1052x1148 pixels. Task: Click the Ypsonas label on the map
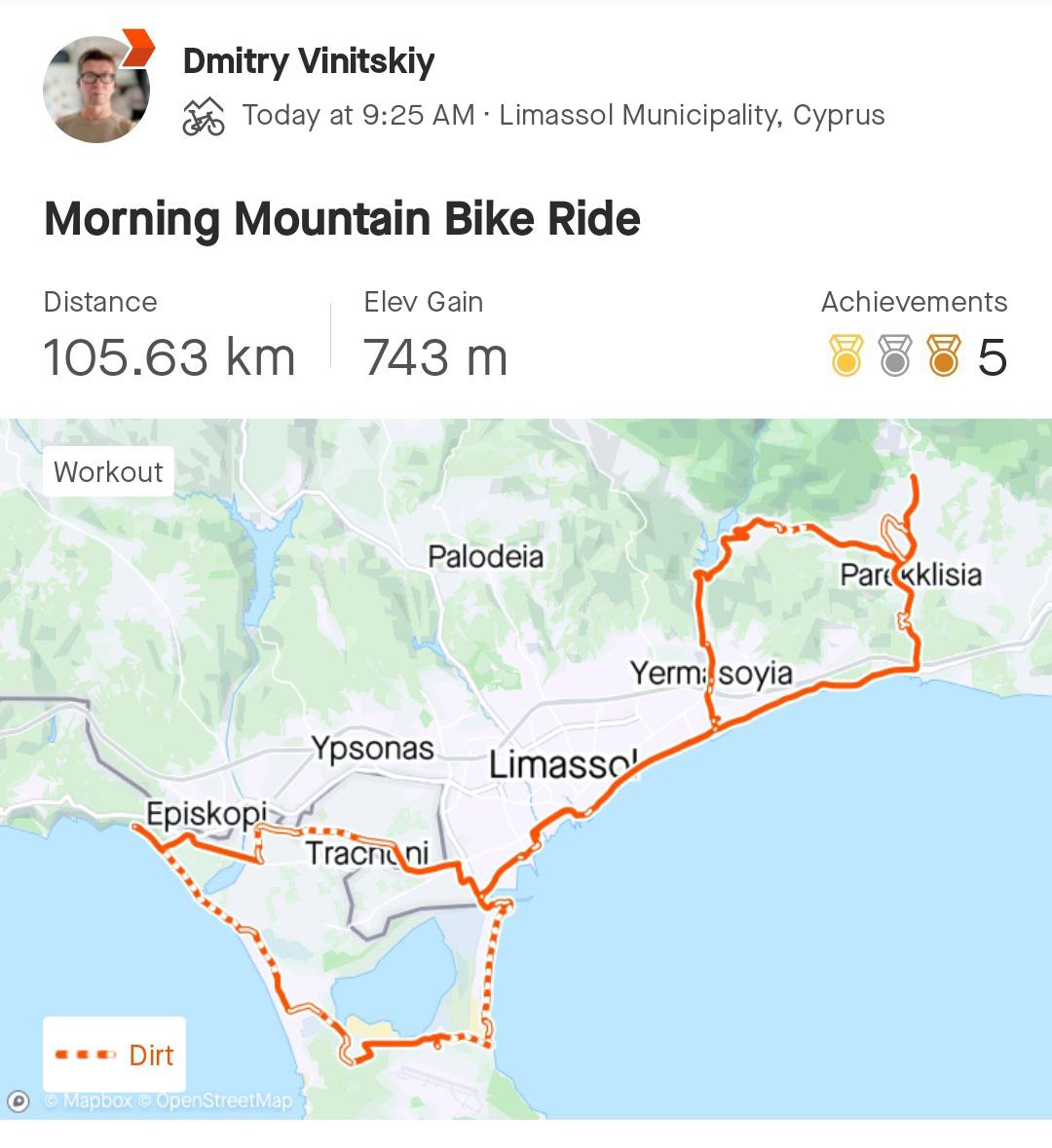[x=372, y=748]
